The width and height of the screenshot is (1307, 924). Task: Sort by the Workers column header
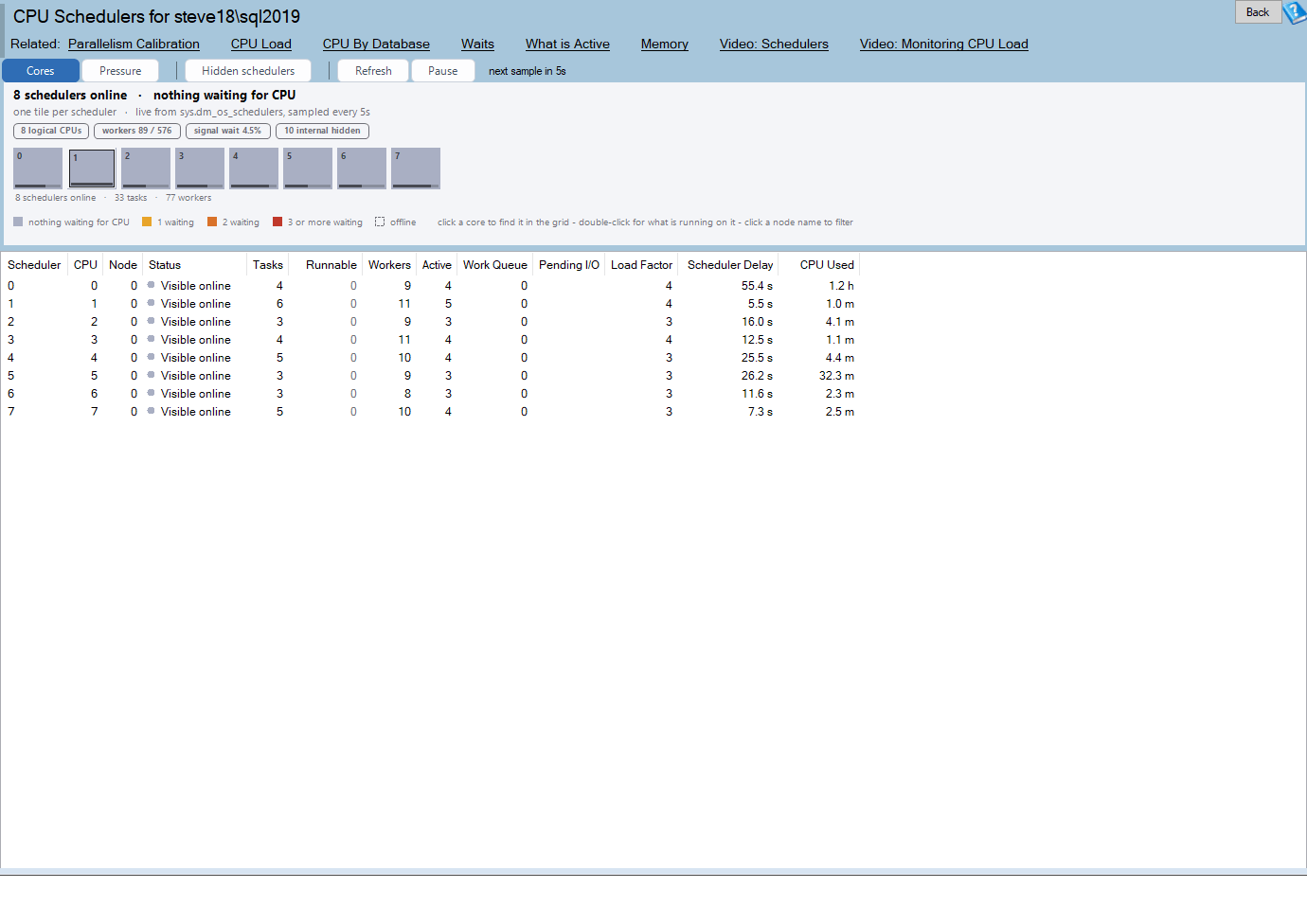point(389,265)
